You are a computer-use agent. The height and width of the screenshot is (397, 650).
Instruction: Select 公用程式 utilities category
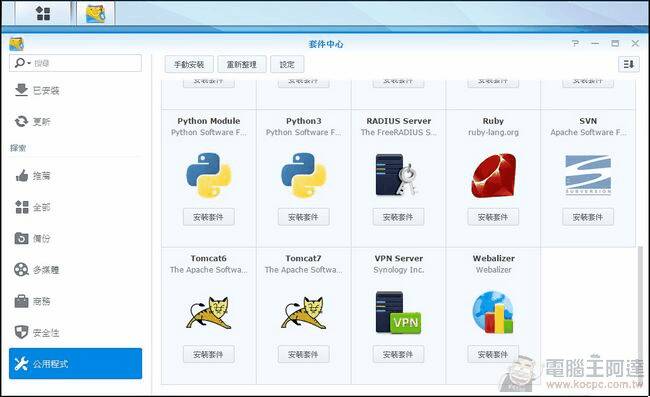tap(75, 363)
